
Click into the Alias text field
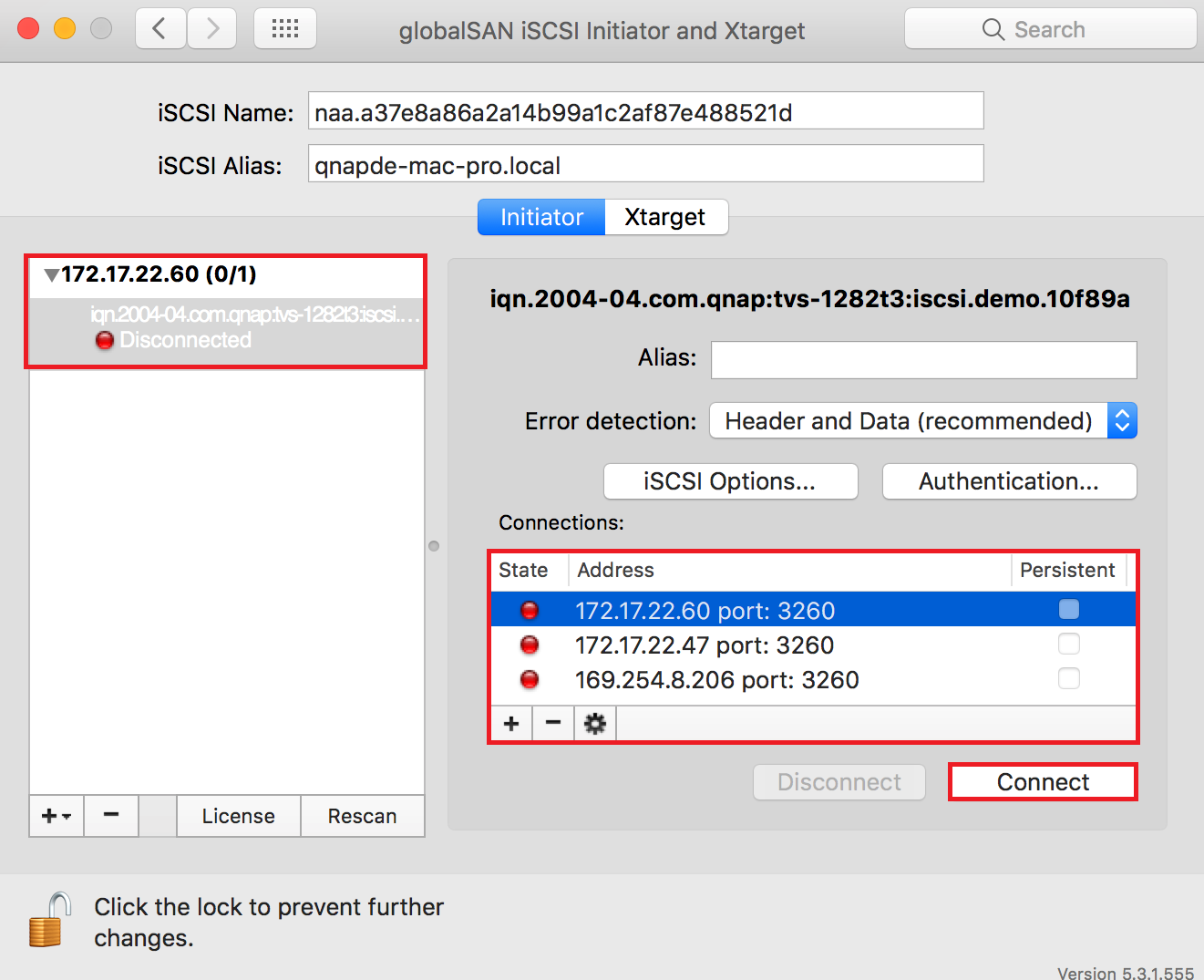[x=923, y=360]
